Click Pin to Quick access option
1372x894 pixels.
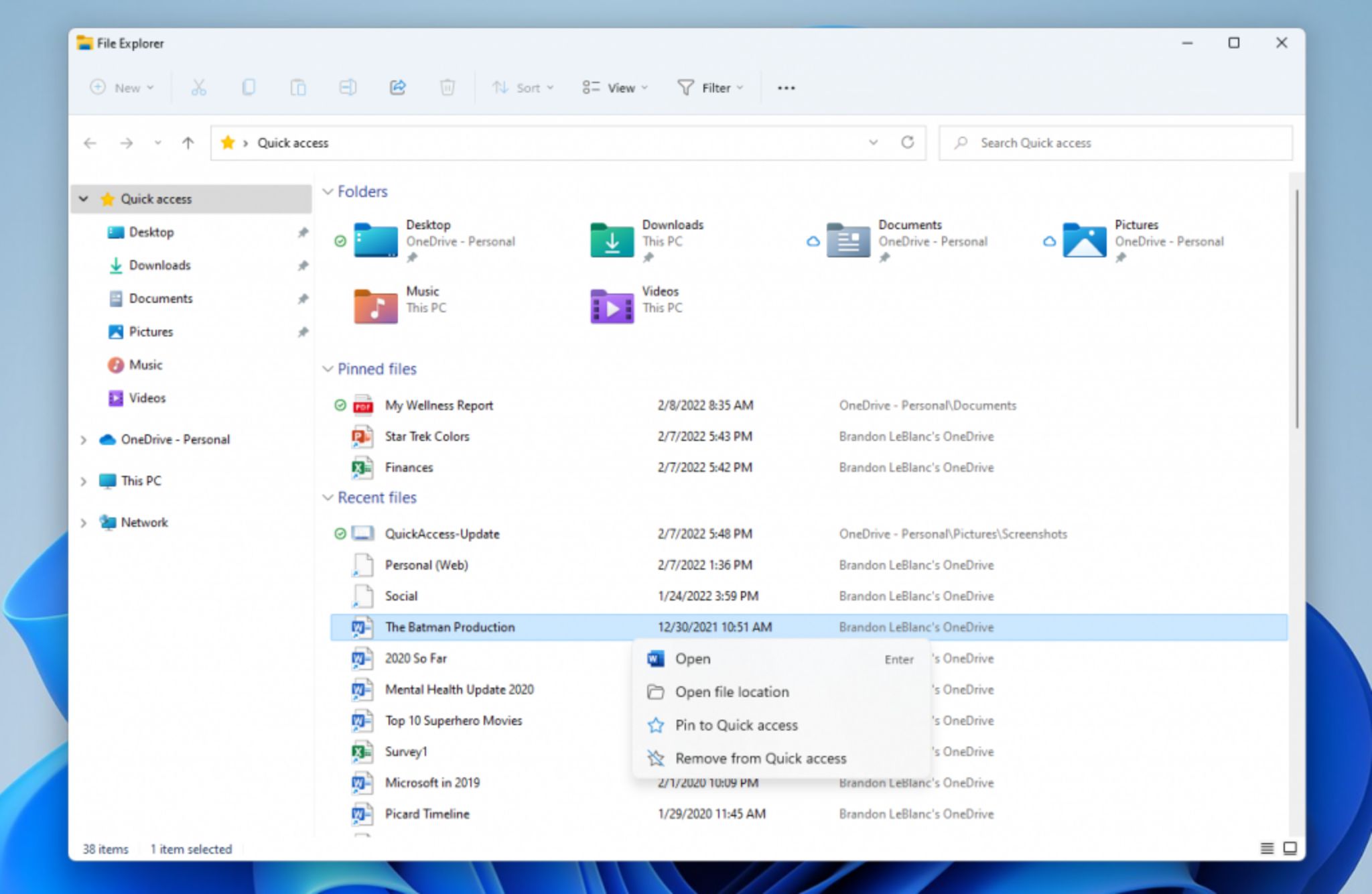pyautogui.click(x=736, y=724)
